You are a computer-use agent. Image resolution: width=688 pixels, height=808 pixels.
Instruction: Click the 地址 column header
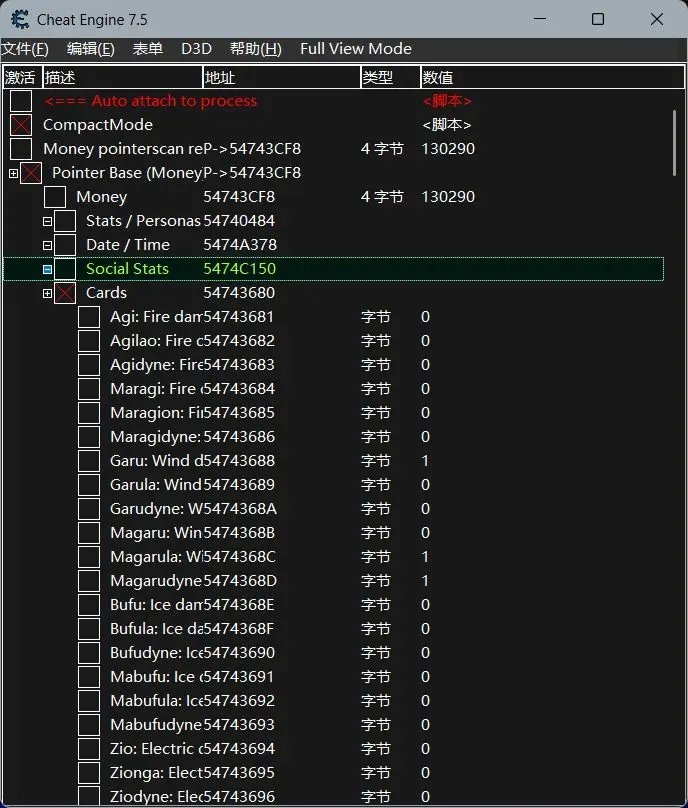coord(281,77)
